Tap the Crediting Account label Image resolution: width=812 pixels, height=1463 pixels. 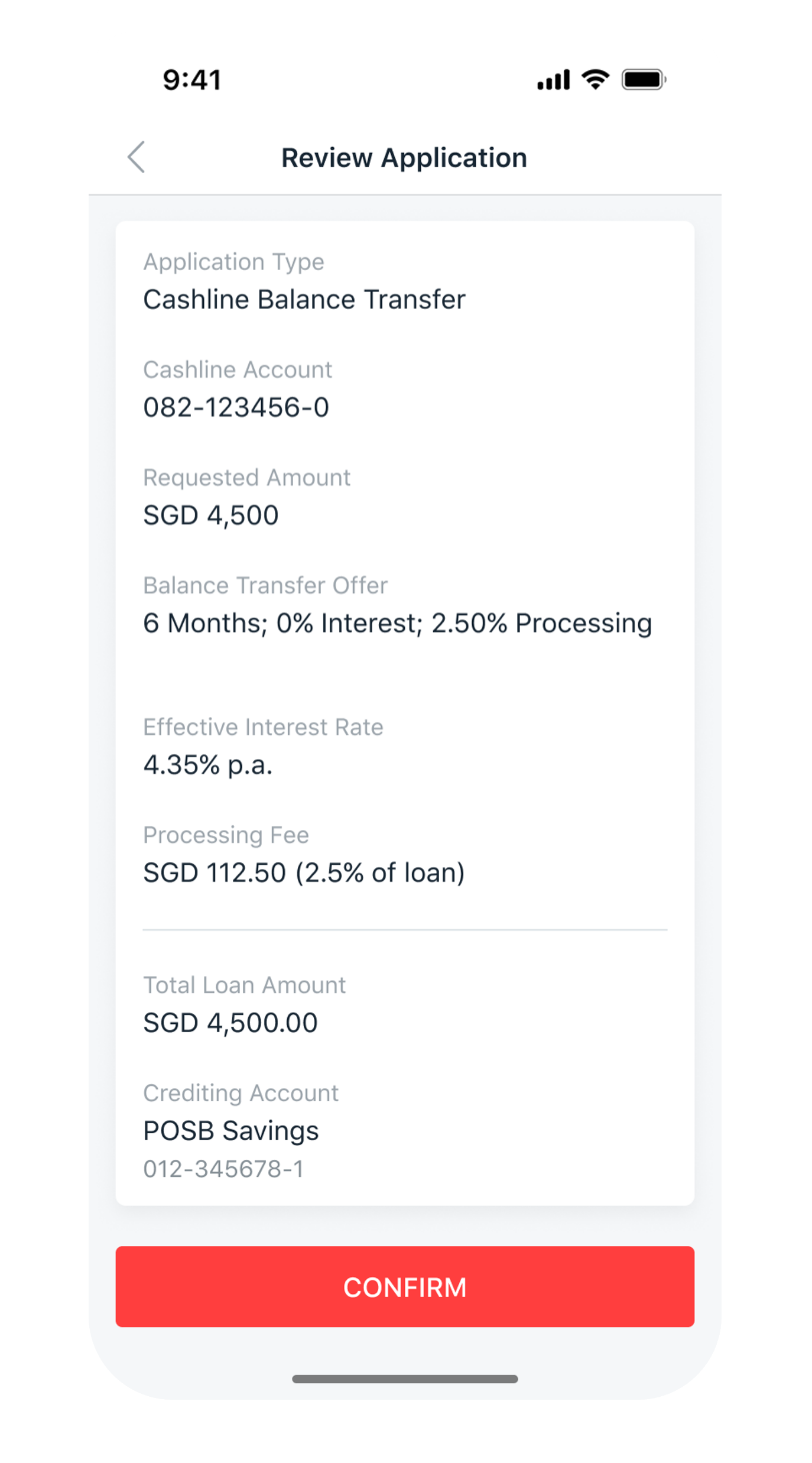tap(241, 1093)
